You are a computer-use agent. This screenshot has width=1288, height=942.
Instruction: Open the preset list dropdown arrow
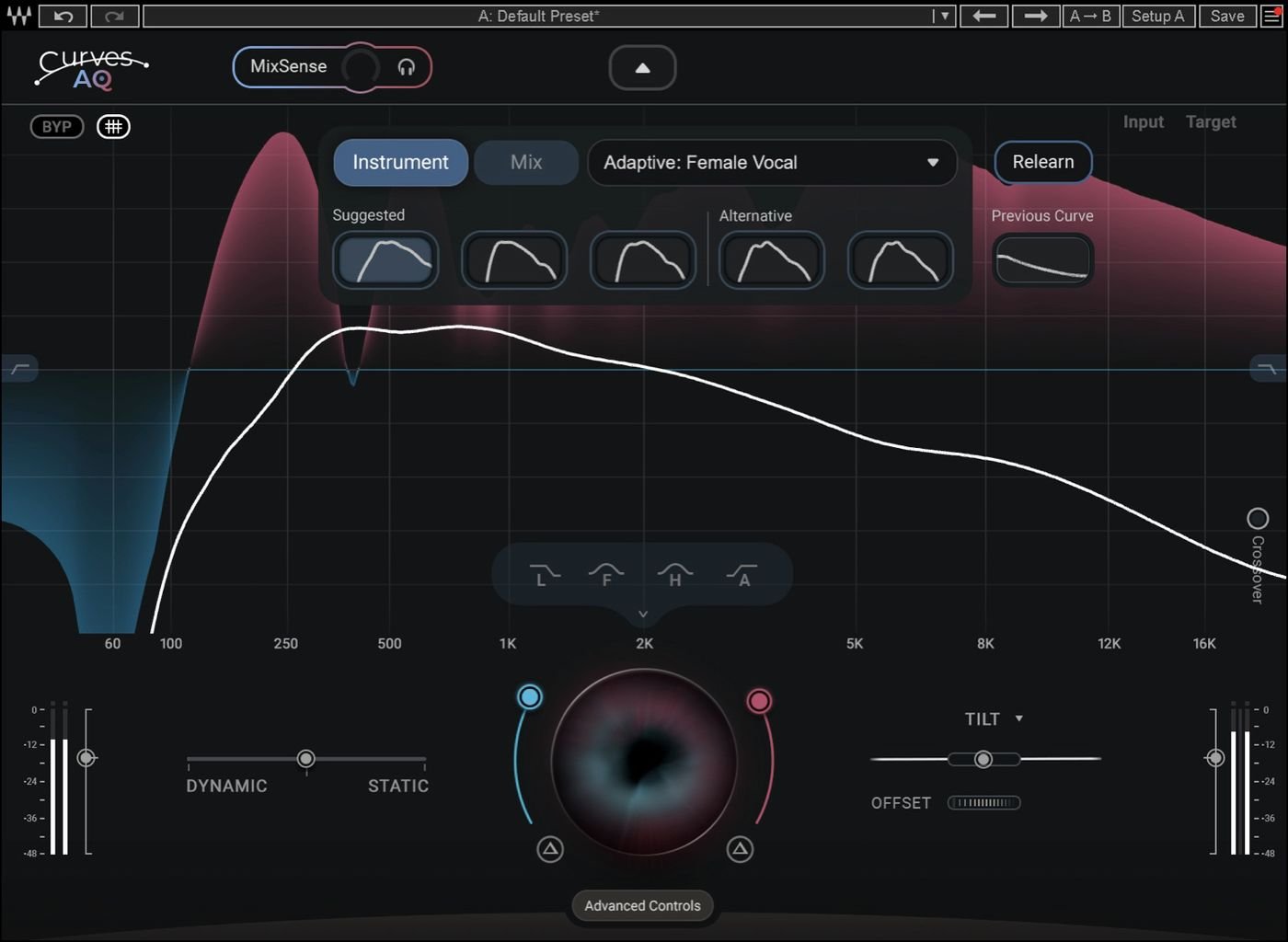(x=944, y=16)
